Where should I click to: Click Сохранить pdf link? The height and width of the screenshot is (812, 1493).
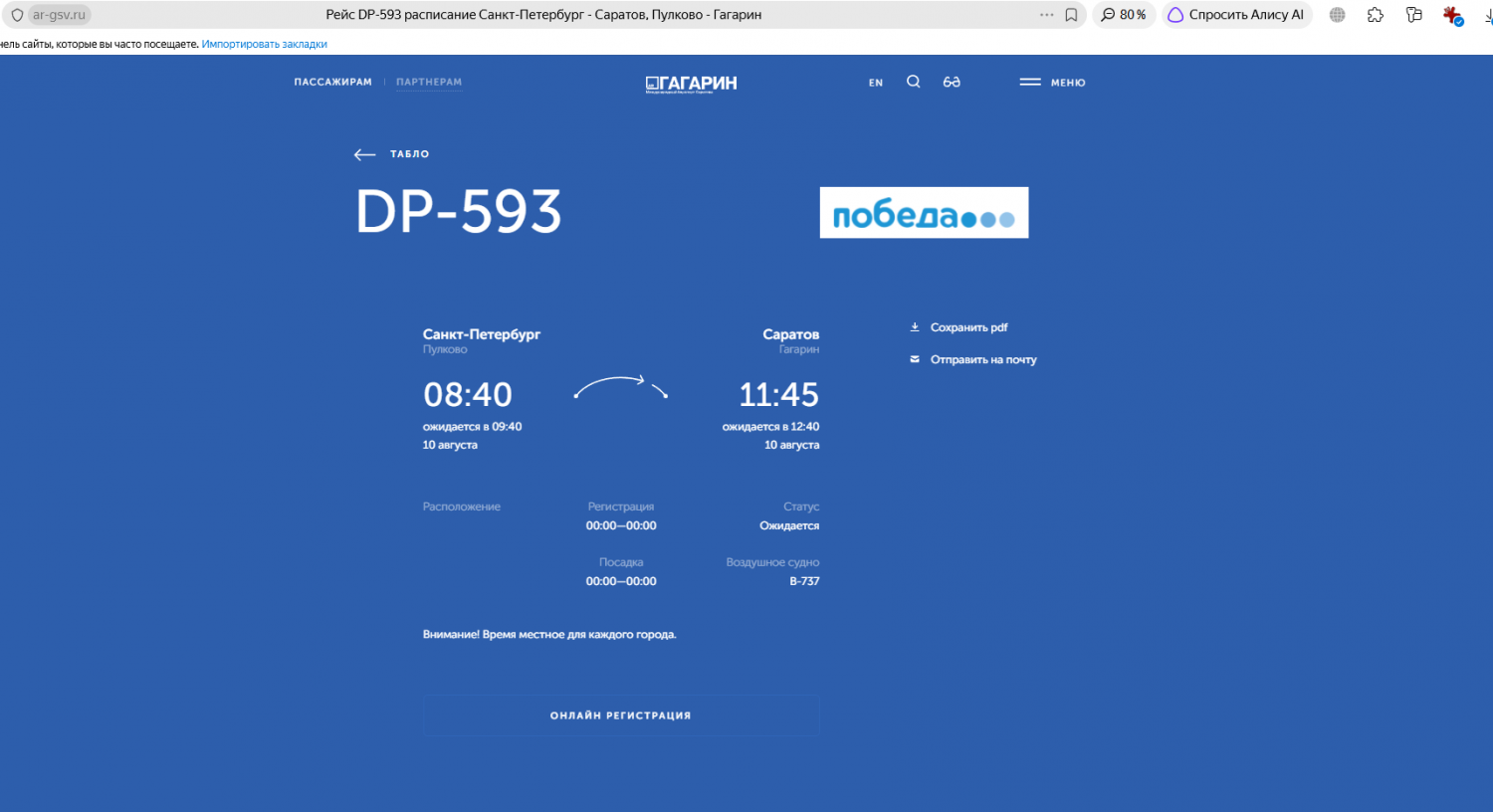(x=968, y=327)
